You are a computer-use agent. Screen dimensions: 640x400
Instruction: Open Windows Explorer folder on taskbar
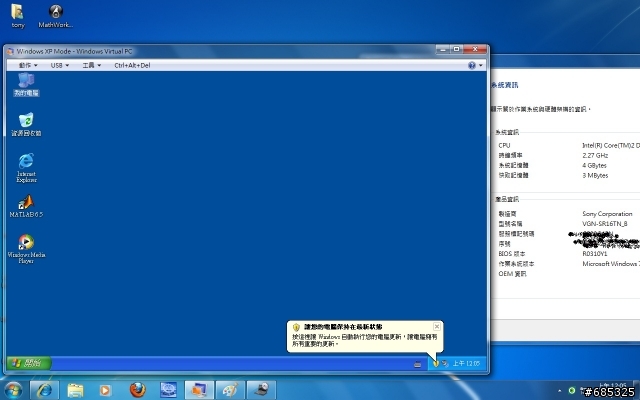click(76, 390)
